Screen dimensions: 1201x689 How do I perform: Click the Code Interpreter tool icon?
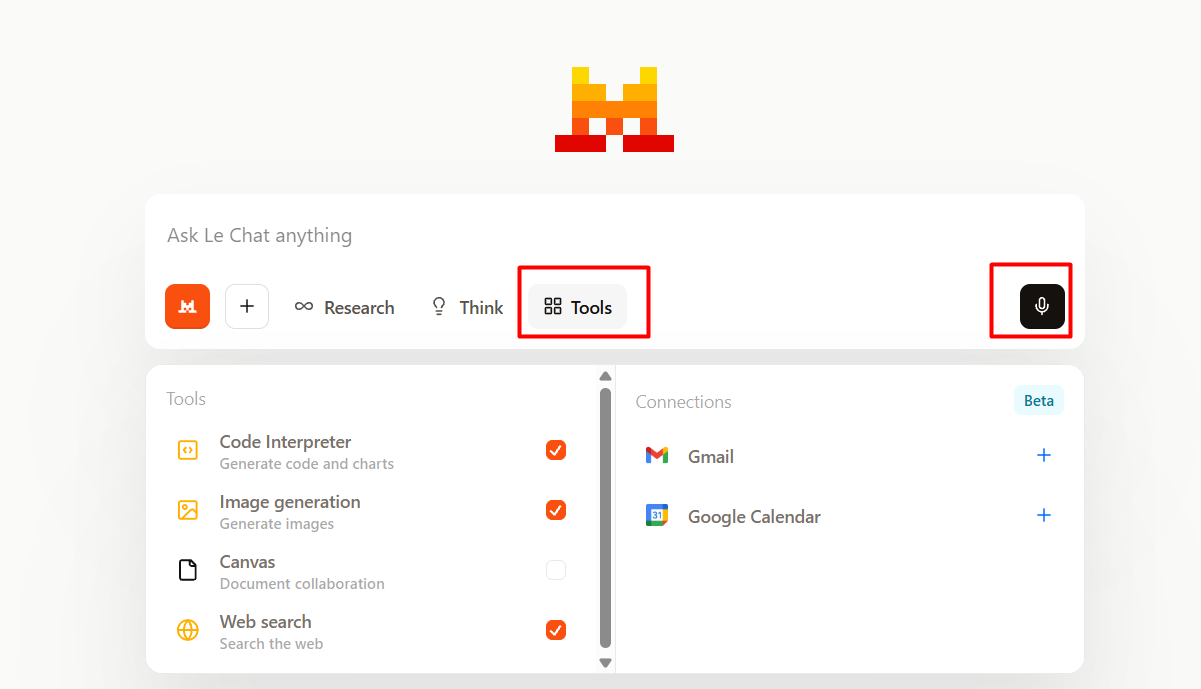pyautogui.click(x=187, y=450)
